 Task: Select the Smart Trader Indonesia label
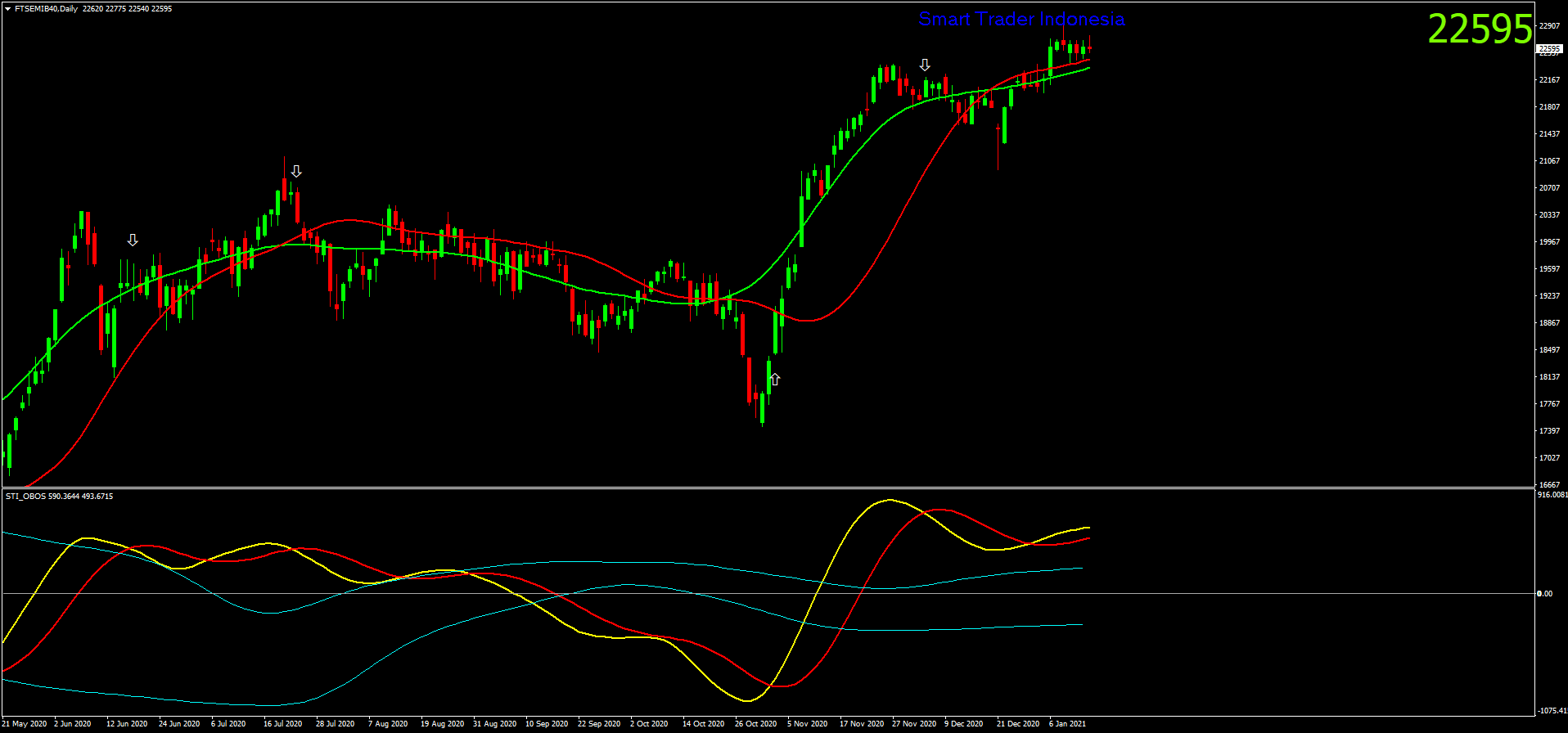1021,19
